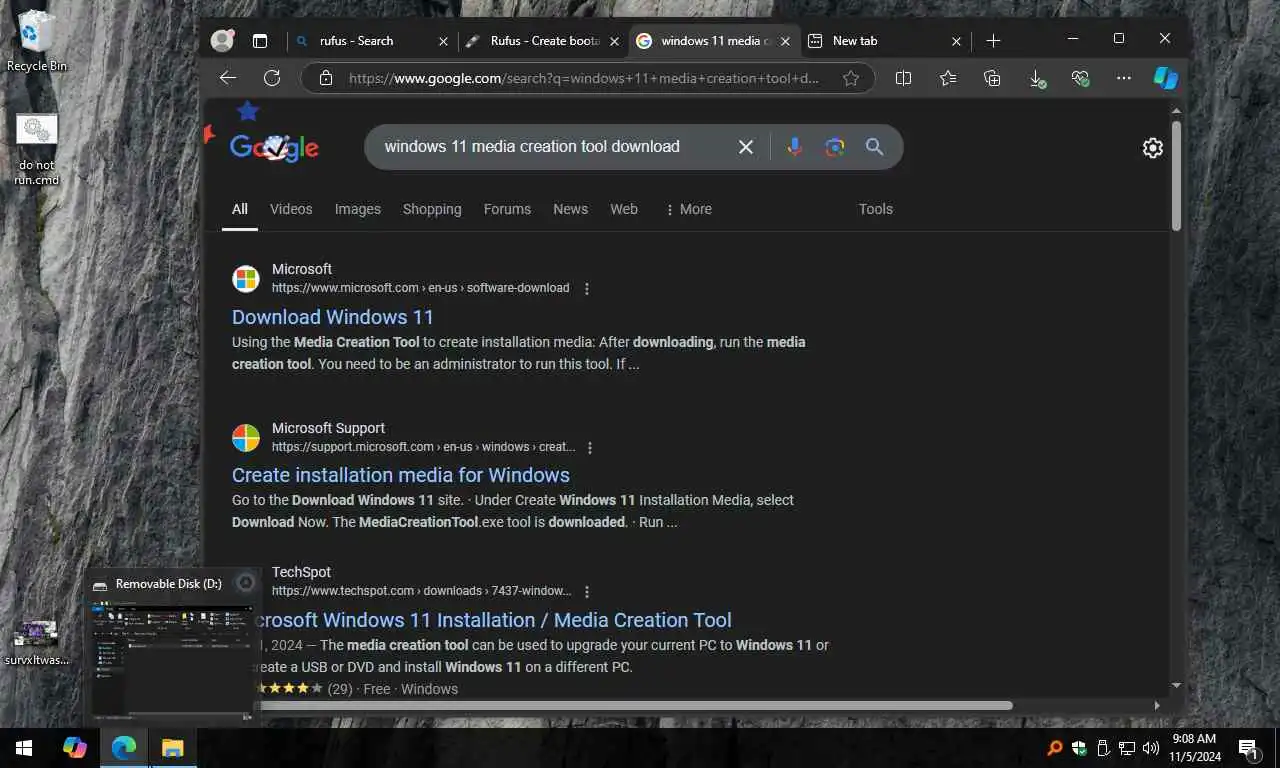1280x768 pixels.
Task: Select the 'do not run.cmd' desktop file
Action: [x=37, y=150]
